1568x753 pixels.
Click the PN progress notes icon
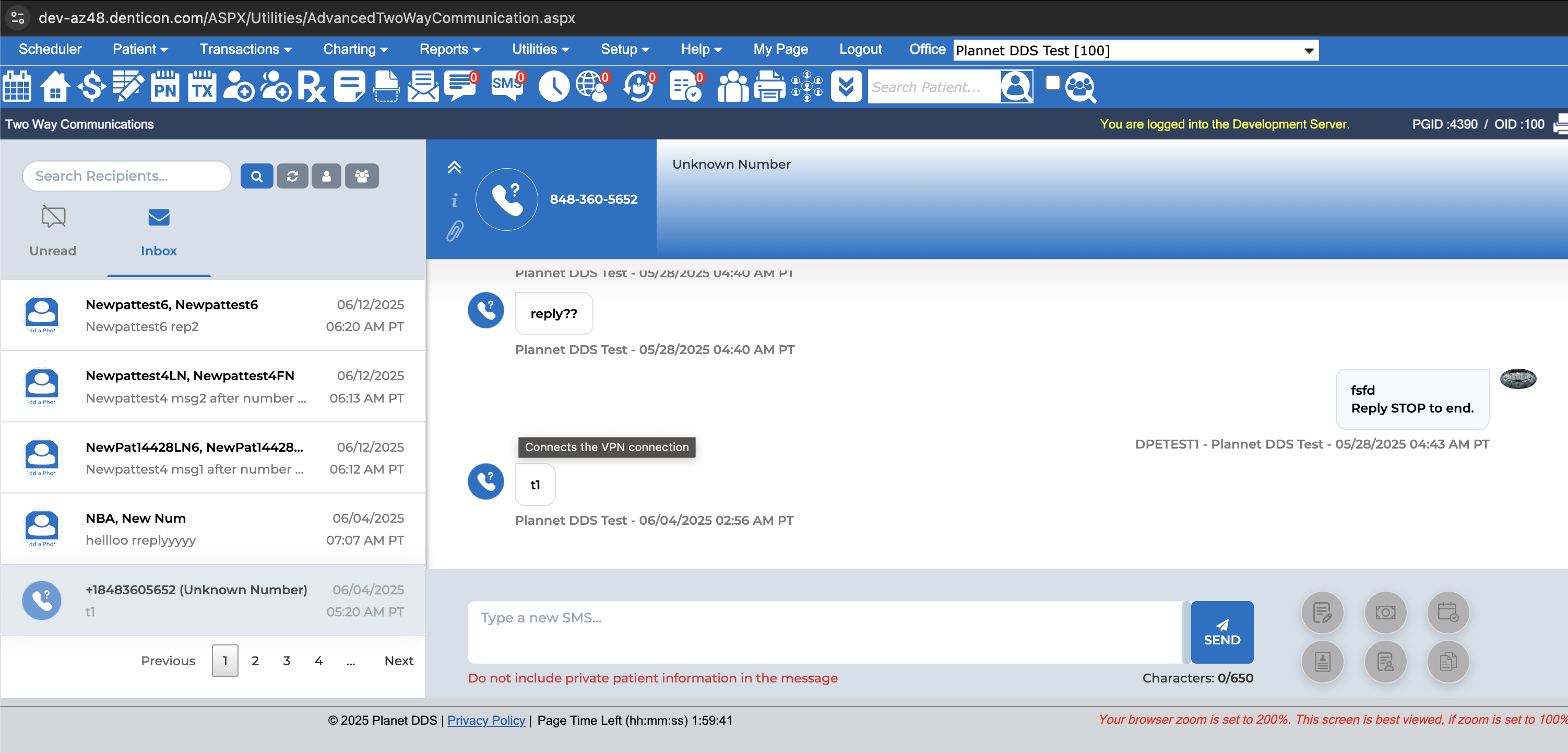coord(164,87)
